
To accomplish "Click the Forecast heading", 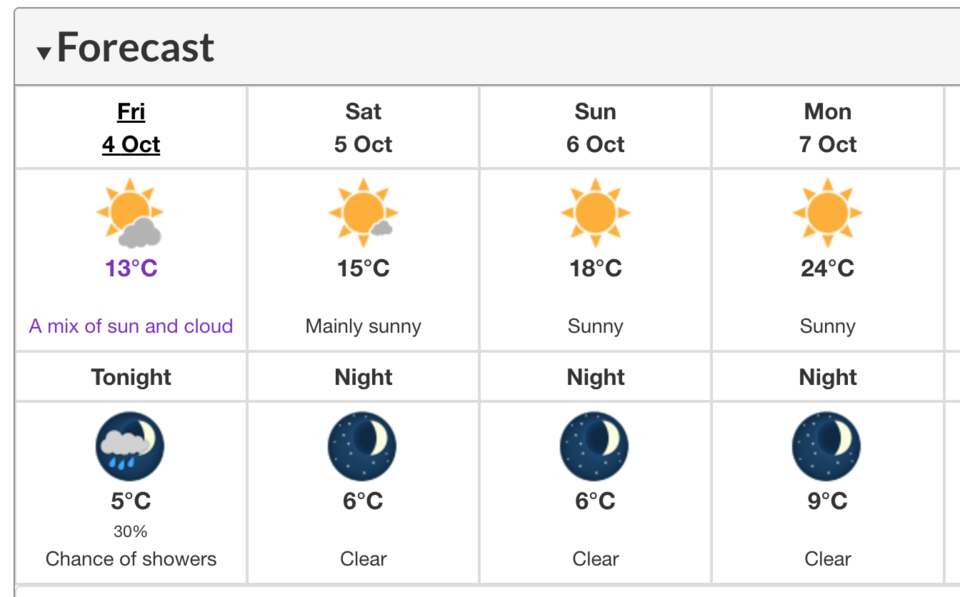I will tap(135, 47).
